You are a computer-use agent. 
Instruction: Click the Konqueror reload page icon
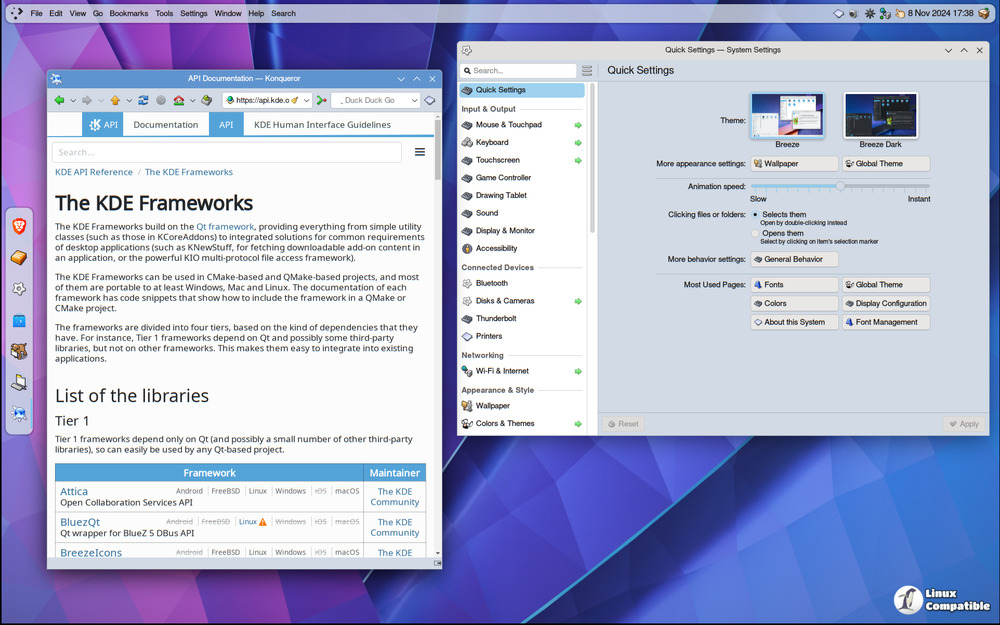144,100
